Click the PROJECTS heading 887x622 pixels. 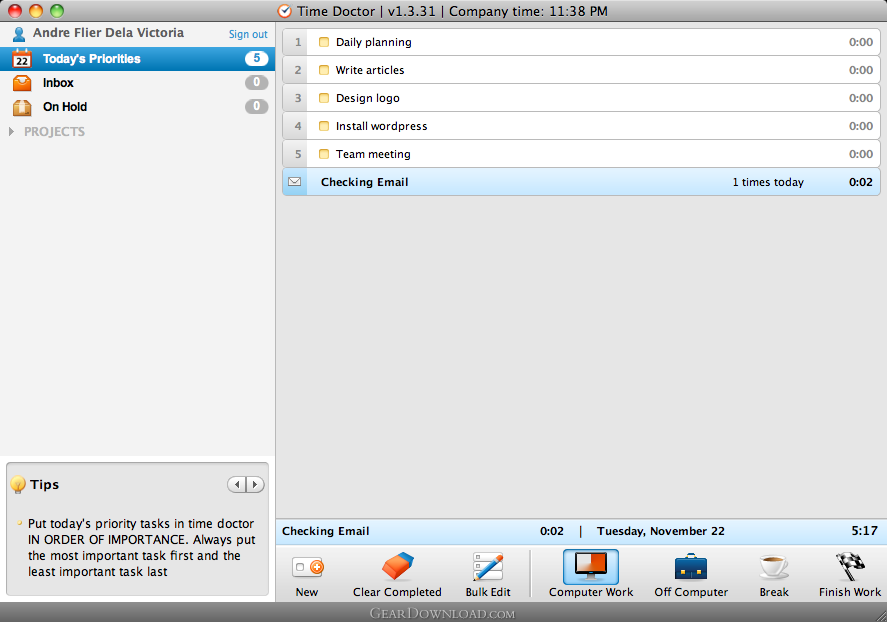(54, 132)
